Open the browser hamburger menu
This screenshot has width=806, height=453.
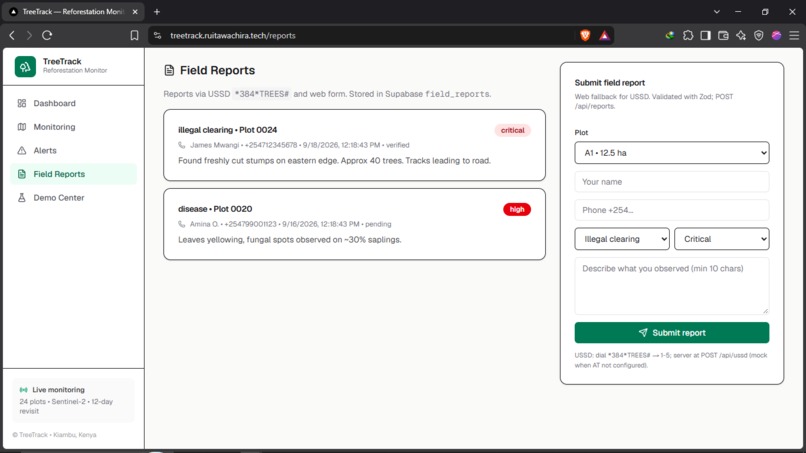click(794, 35)
